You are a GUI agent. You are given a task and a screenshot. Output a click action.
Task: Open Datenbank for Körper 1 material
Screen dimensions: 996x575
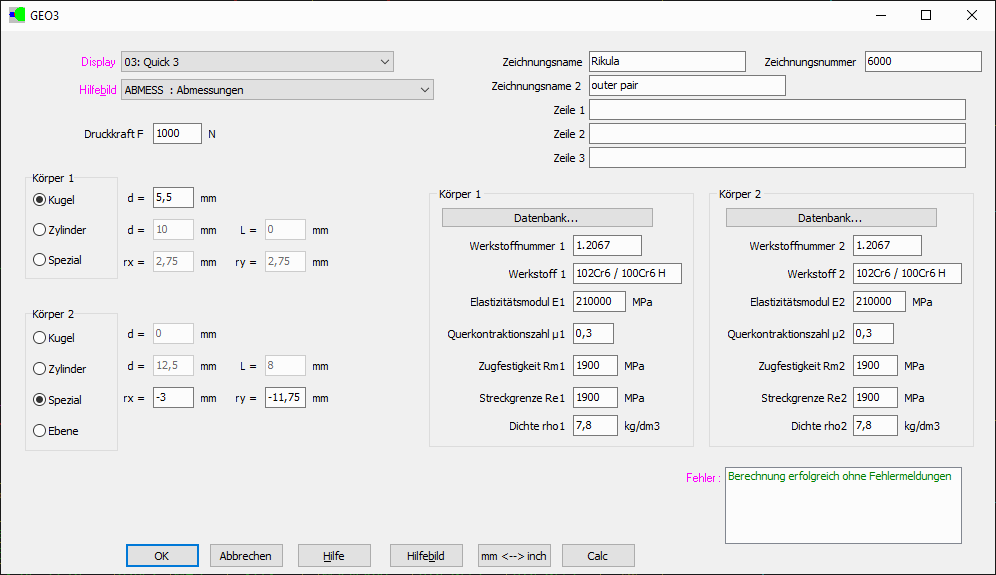(547, 218)
